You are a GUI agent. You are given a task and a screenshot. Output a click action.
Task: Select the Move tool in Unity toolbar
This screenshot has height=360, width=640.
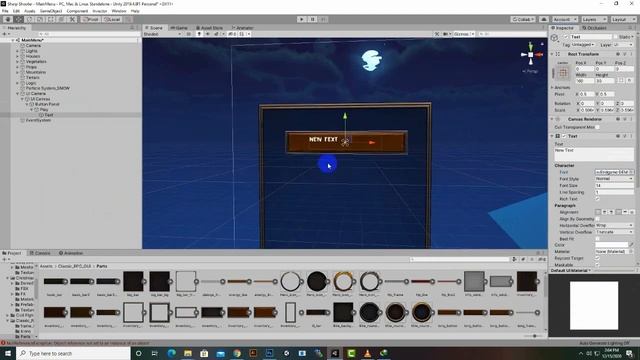tap(19, 19)
